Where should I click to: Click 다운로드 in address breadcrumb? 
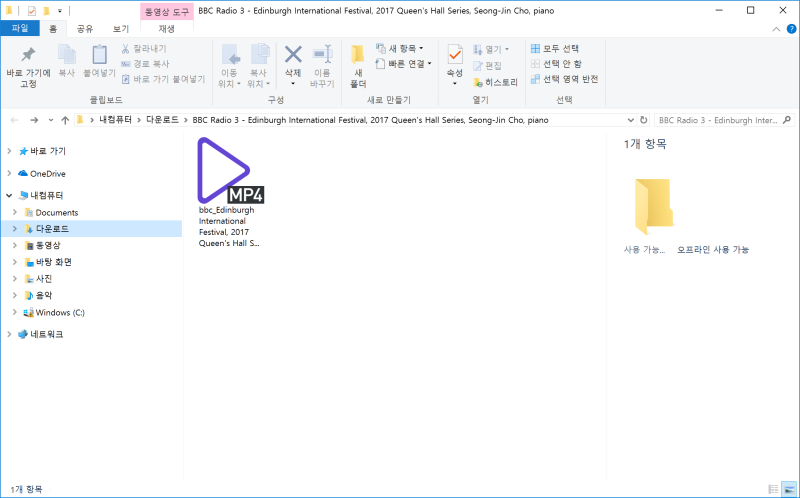coord(162,120)
